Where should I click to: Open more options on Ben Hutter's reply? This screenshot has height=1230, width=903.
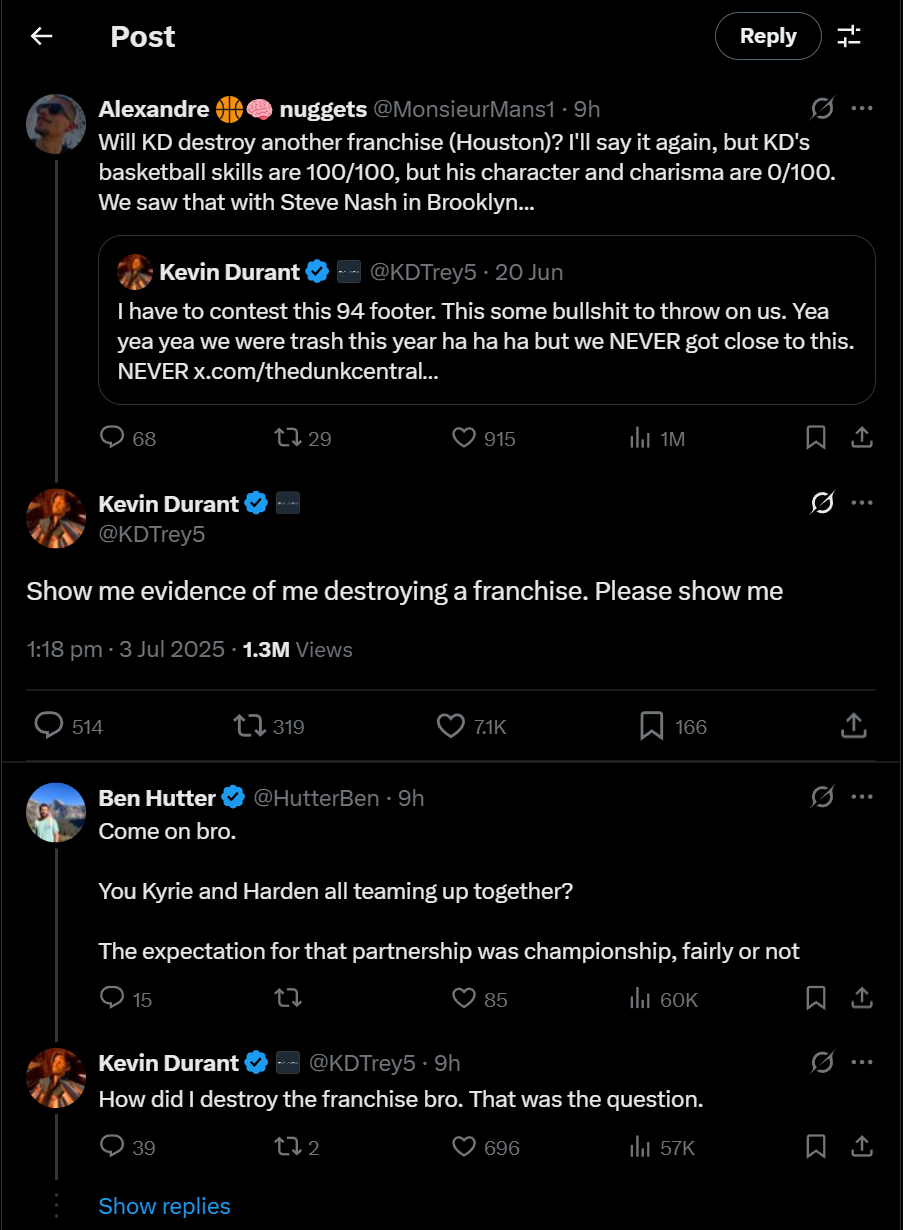862,797
